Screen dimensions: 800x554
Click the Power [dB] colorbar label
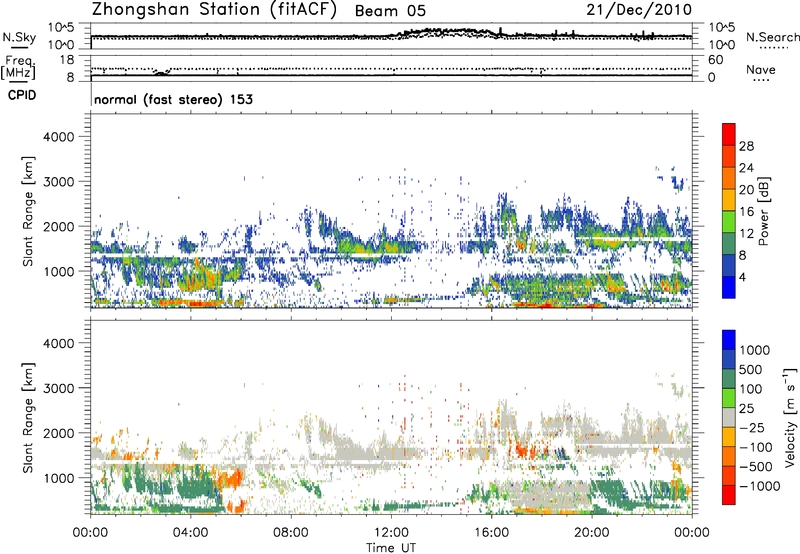pos(763,211)
